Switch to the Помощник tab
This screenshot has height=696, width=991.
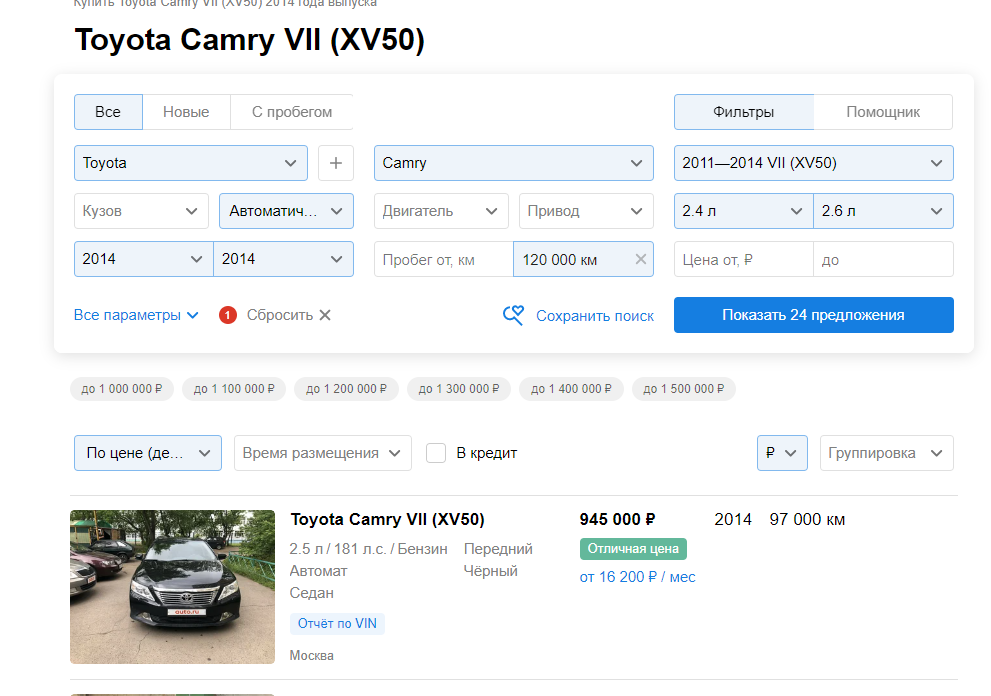[883, 112]
